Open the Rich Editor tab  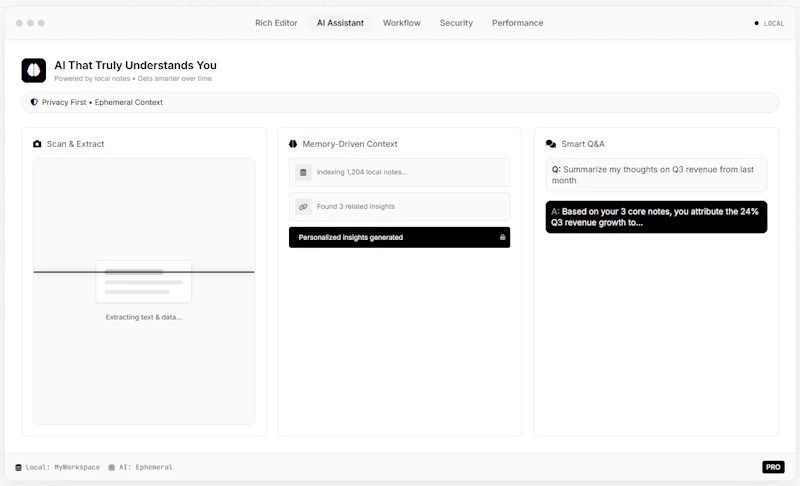276,23
